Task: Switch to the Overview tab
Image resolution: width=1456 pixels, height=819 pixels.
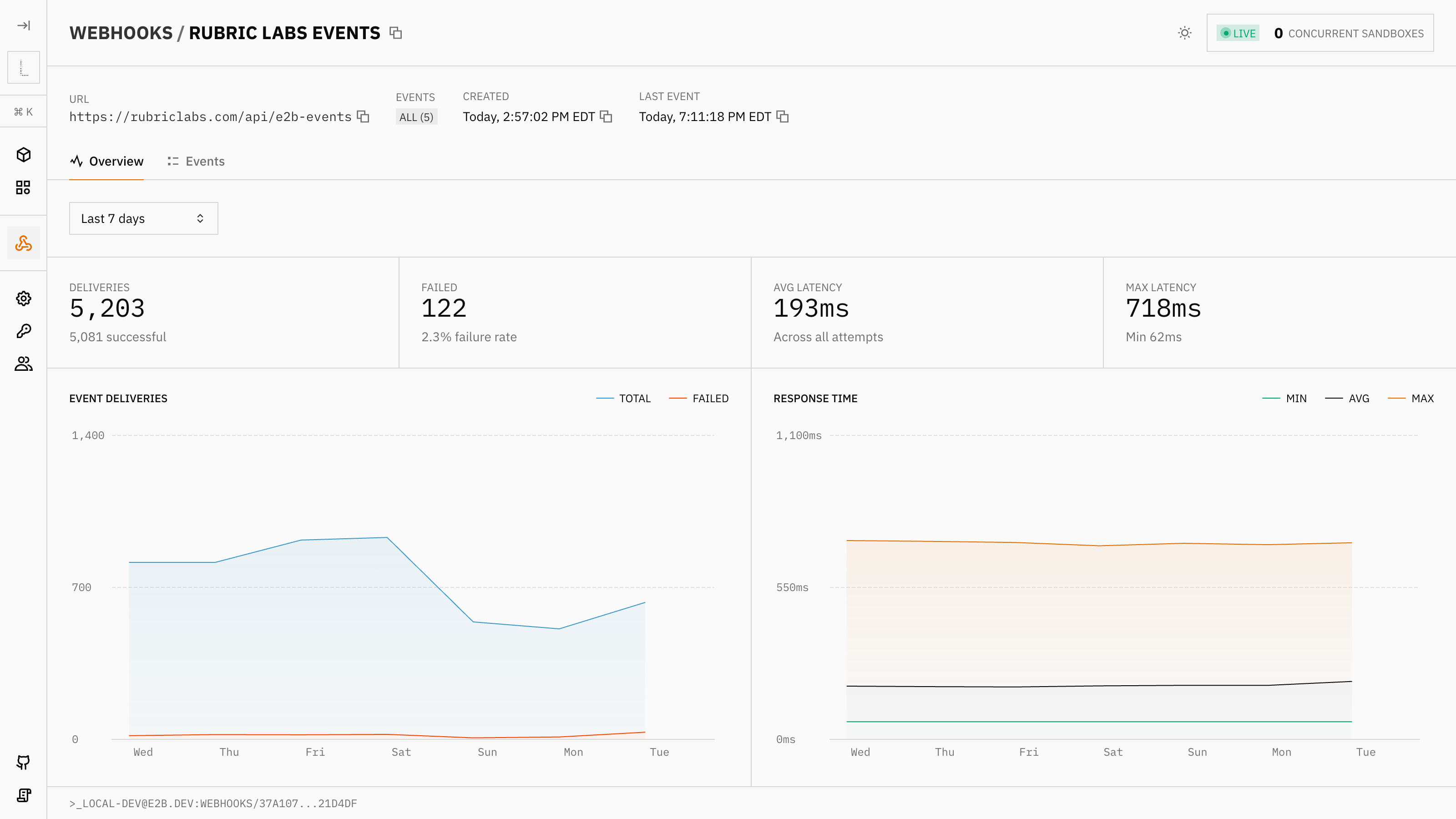Action: pos(106,161)
